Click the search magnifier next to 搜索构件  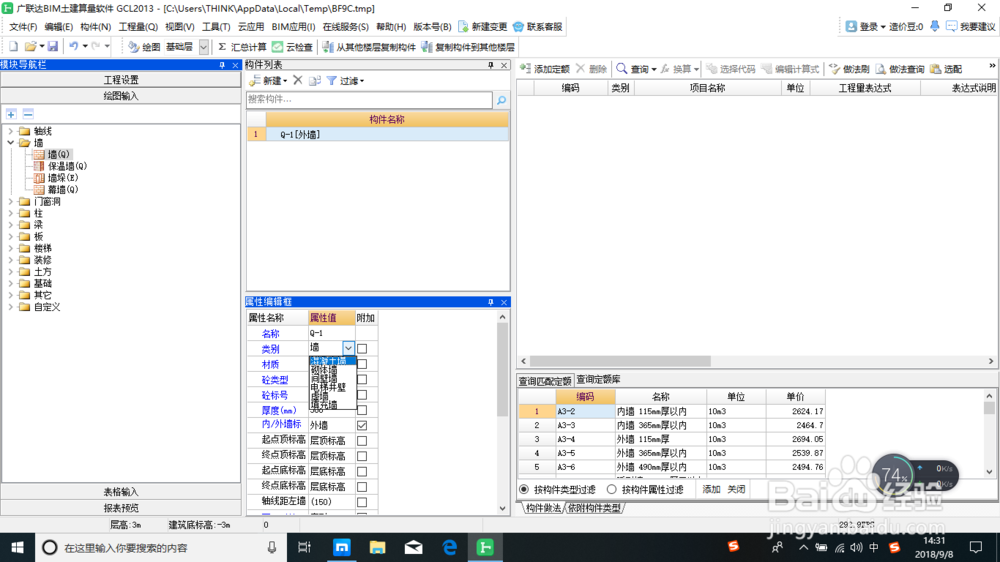pyautogui.click(x=501, y=100)
